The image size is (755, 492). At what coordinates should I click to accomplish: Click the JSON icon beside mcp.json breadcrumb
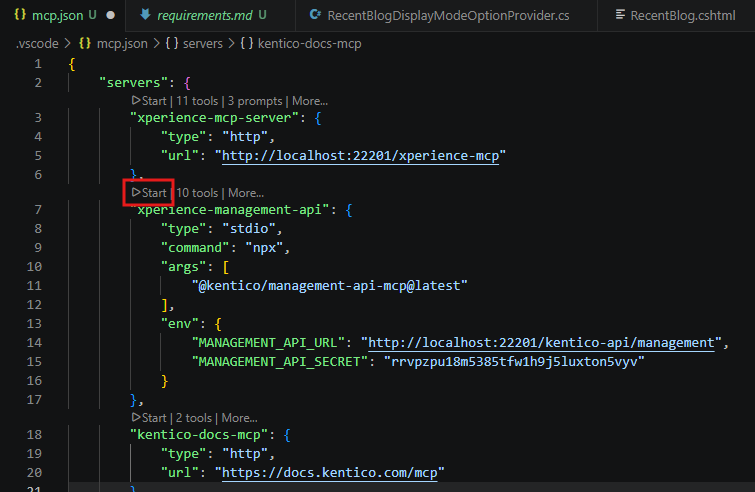85,43
